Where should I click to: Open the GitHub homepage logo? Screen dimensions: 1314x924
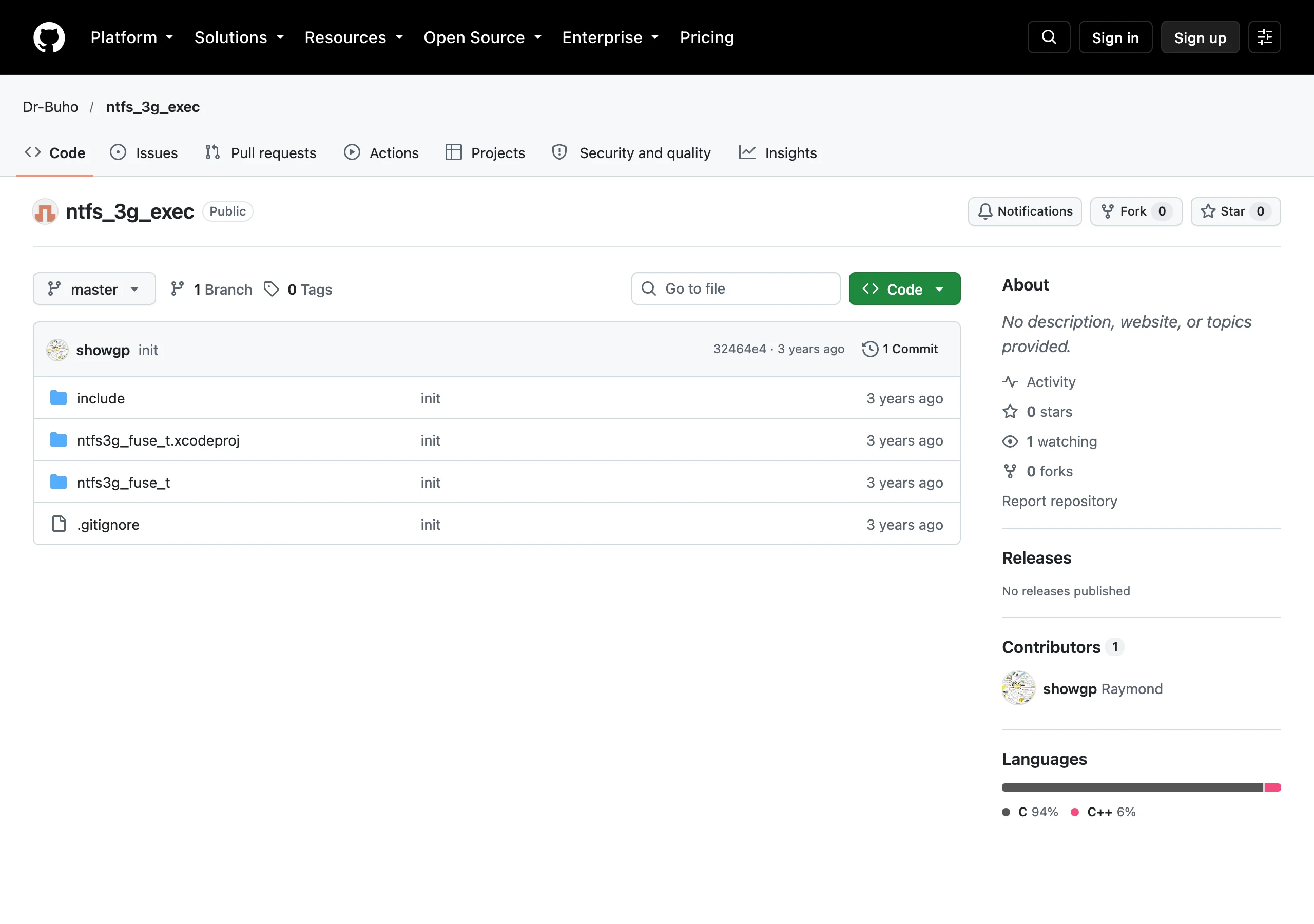[x=49, y=37]
